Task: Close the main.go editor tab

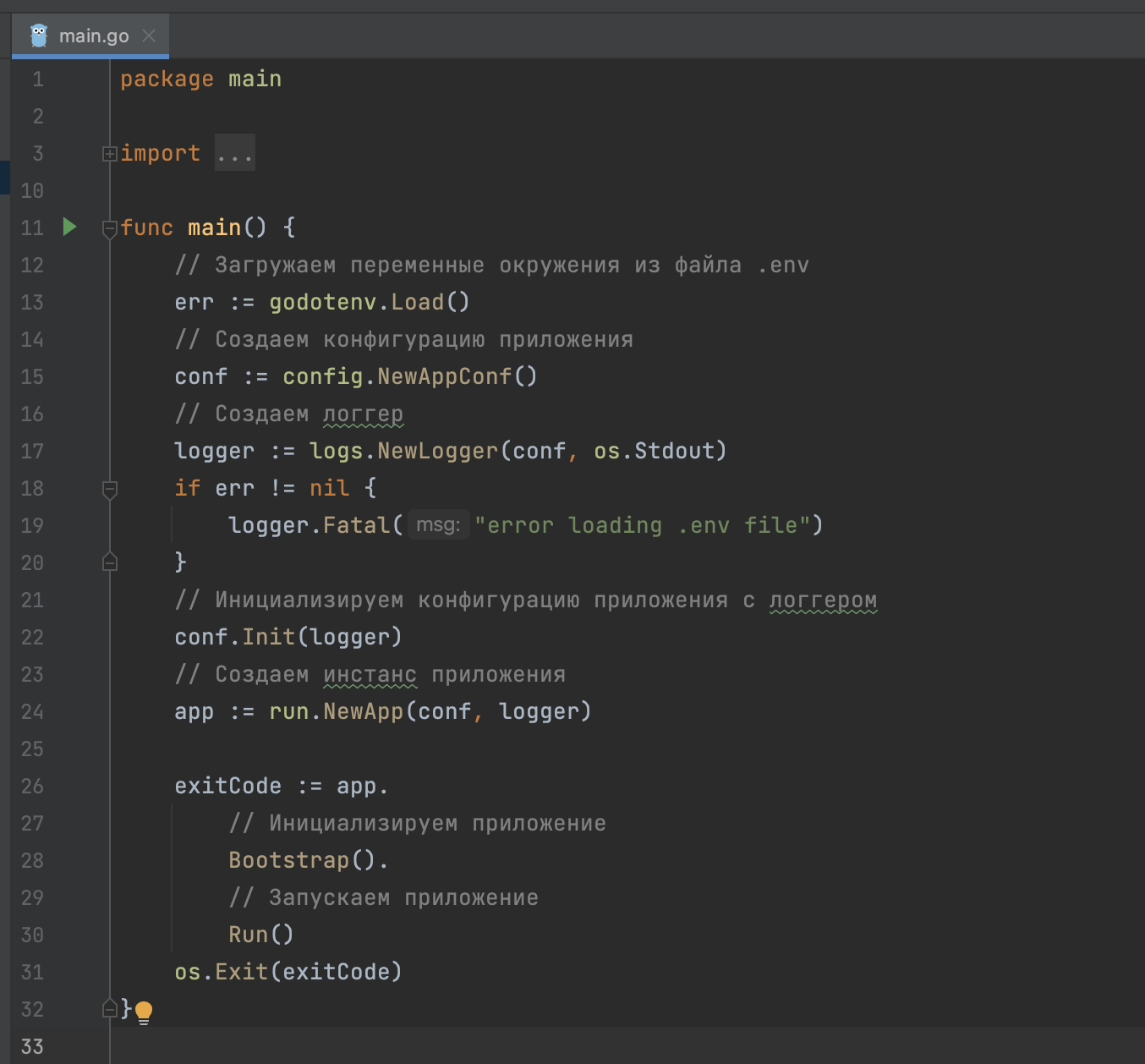Action: pos(149,36)
